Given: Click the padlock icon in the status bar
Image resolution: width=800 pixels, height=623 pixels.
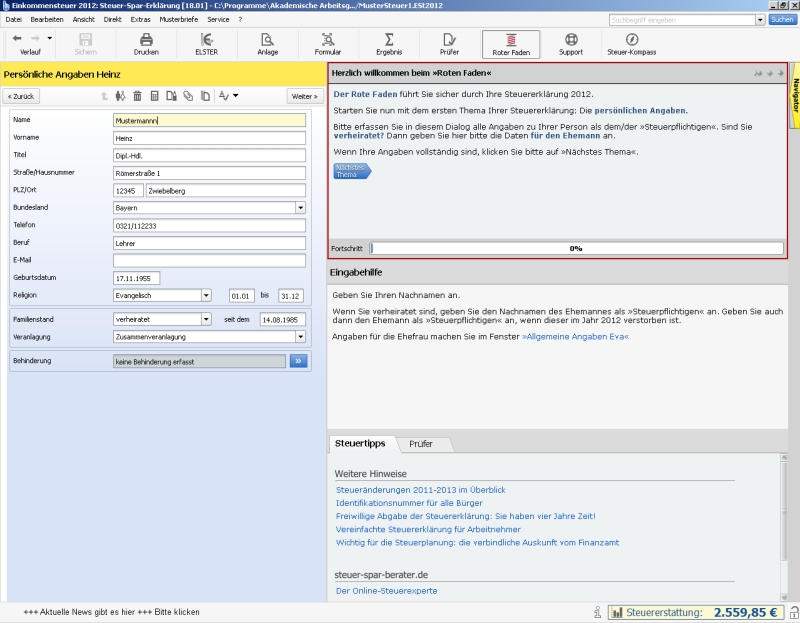Looking at the screenshot, I should (x=794, y=612).
